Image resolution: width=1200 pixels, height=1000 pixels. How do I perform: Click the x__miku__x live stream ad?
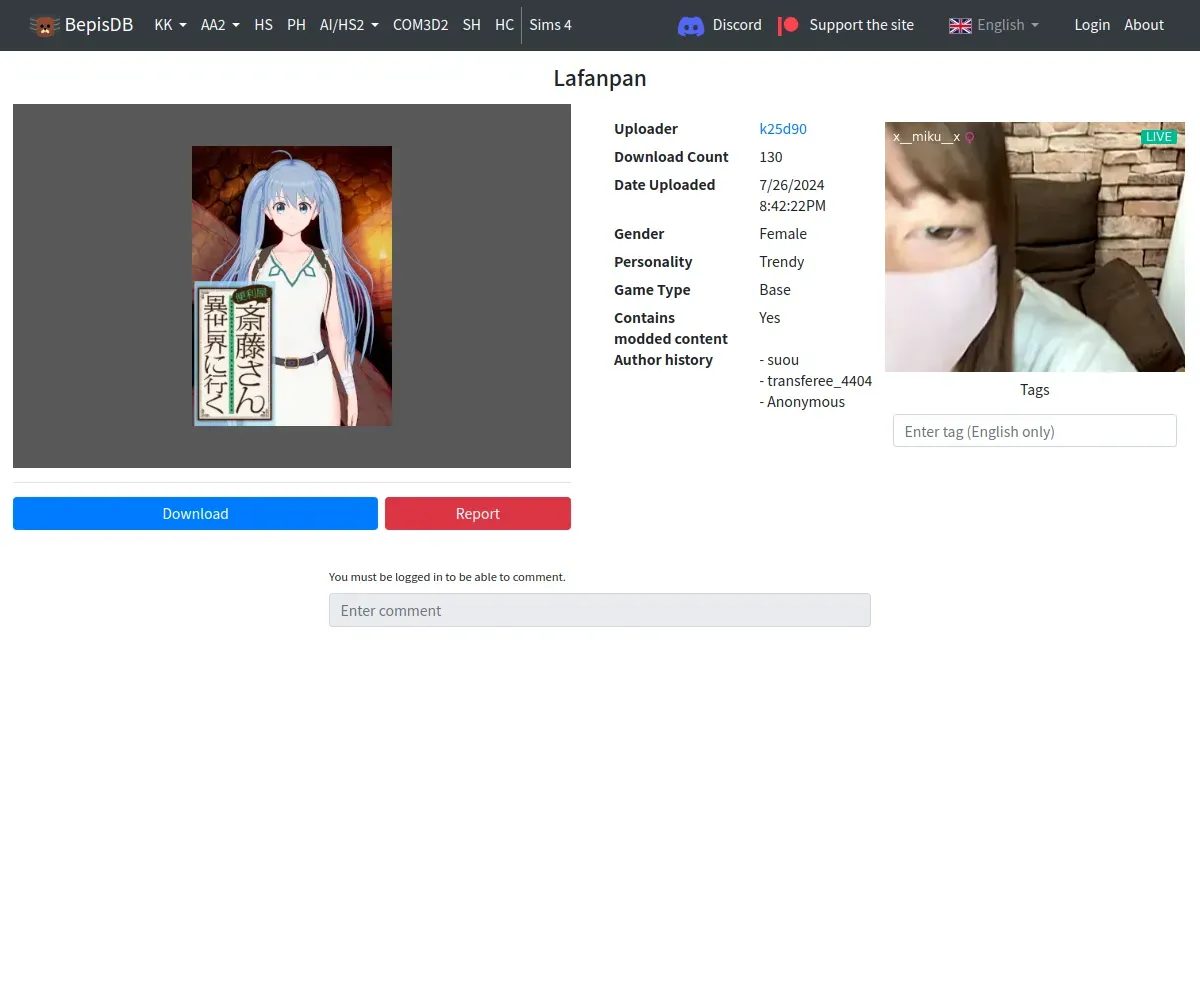(1035, 247)
